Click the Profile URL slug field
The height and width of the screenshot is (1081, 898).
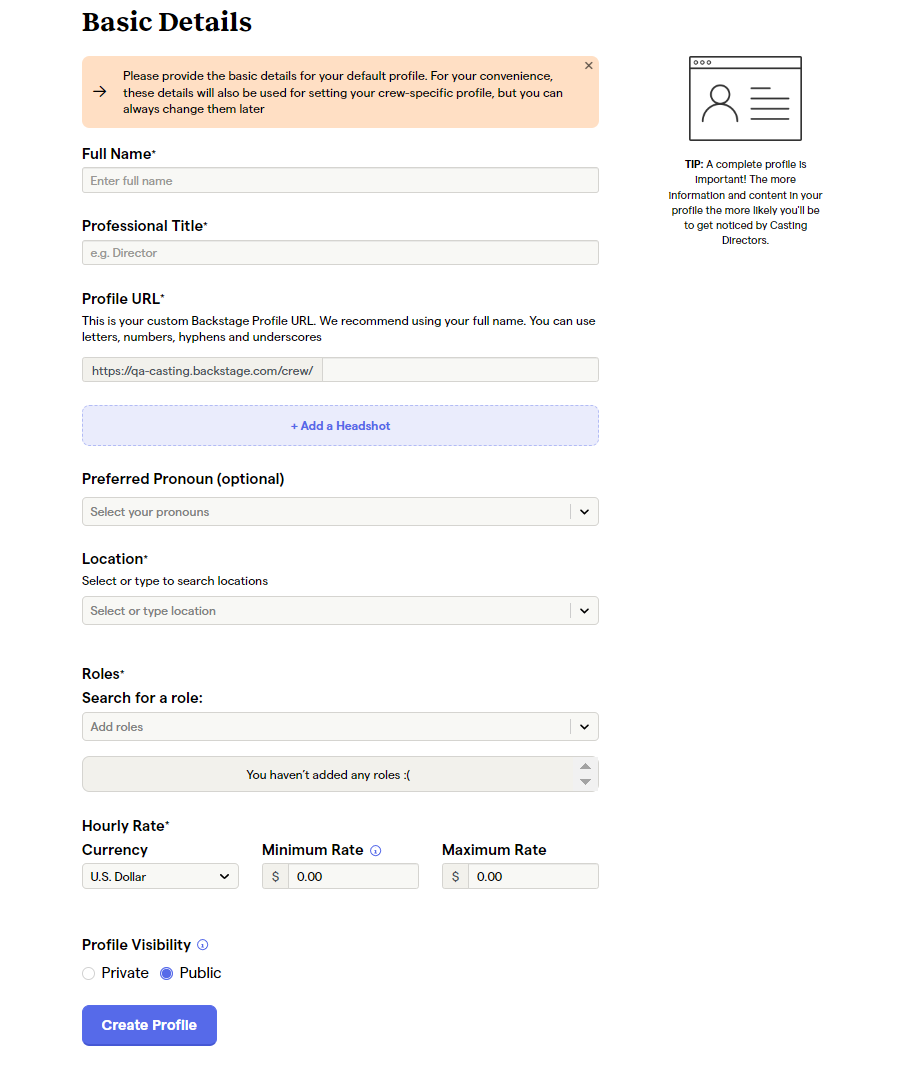tap(460, 370)
